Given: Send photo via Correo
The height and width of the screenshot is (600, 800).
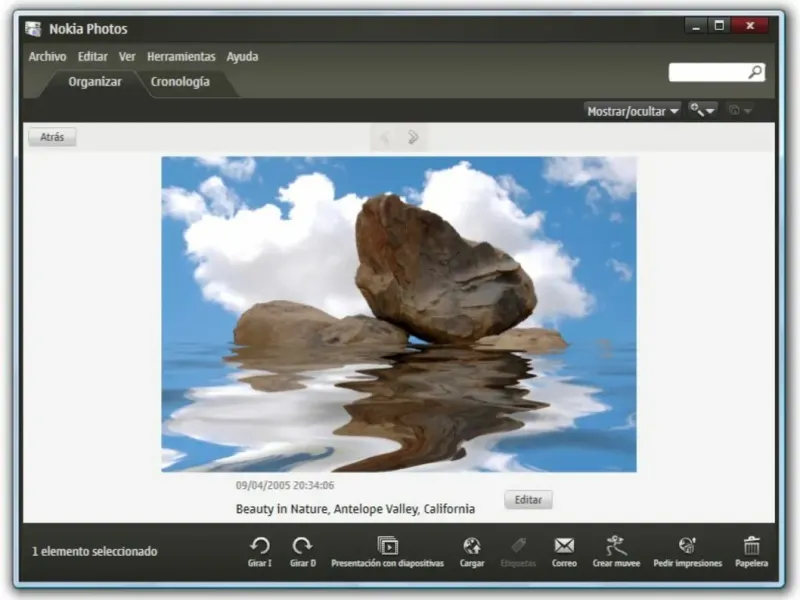Looking at the screenshot, I should (564, 552).
